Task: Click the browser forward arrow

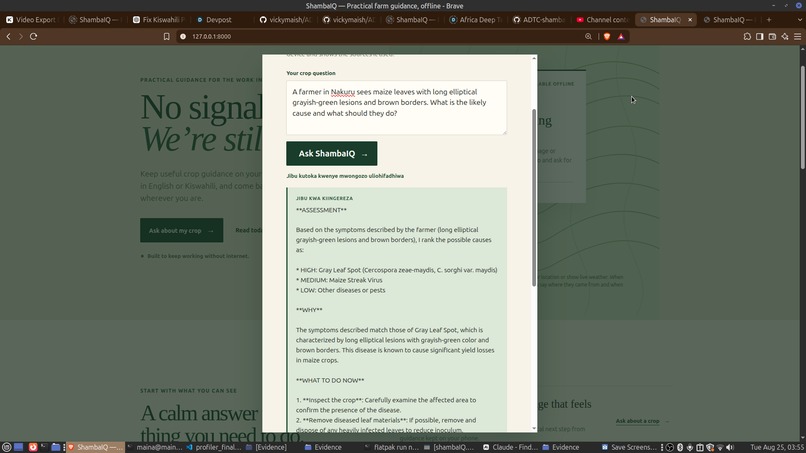Action: point(21,37)
